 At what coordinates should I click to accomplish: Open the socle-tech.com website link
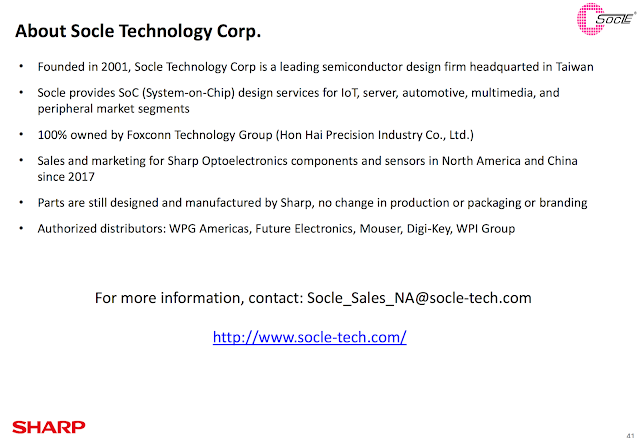point(309,337)
